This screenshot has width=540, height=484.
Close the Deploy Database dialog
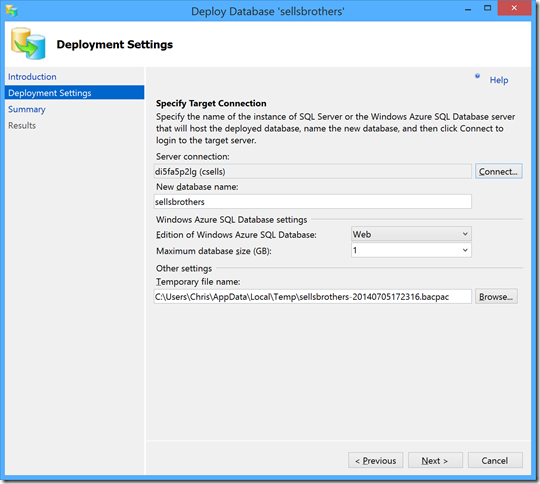click(x=514, y=8)
